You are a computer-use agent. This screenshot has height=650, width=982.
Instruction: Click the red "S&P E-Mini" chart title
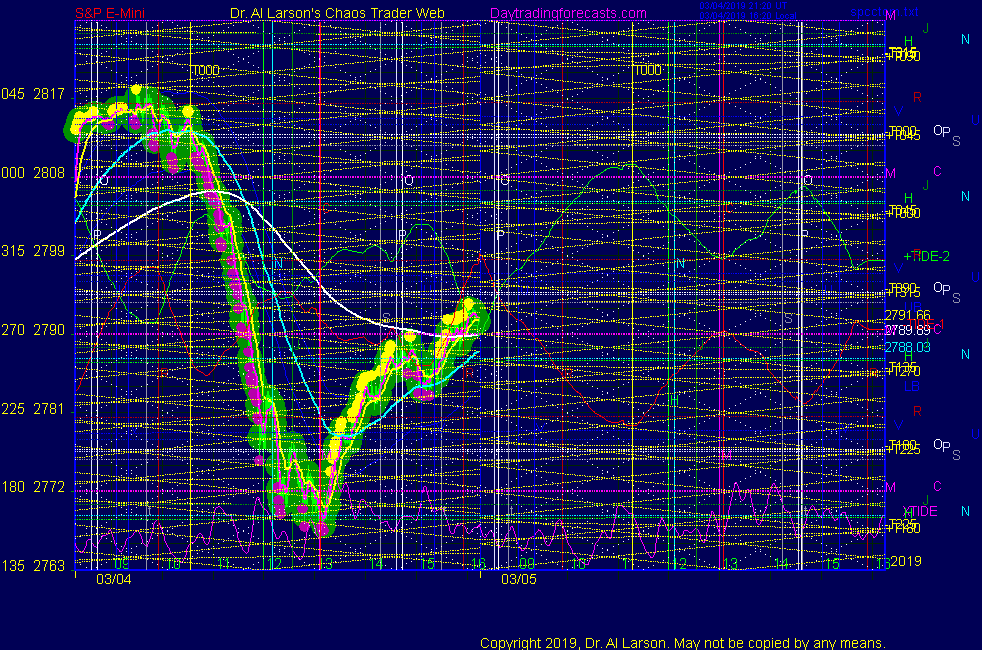[110, 13]
